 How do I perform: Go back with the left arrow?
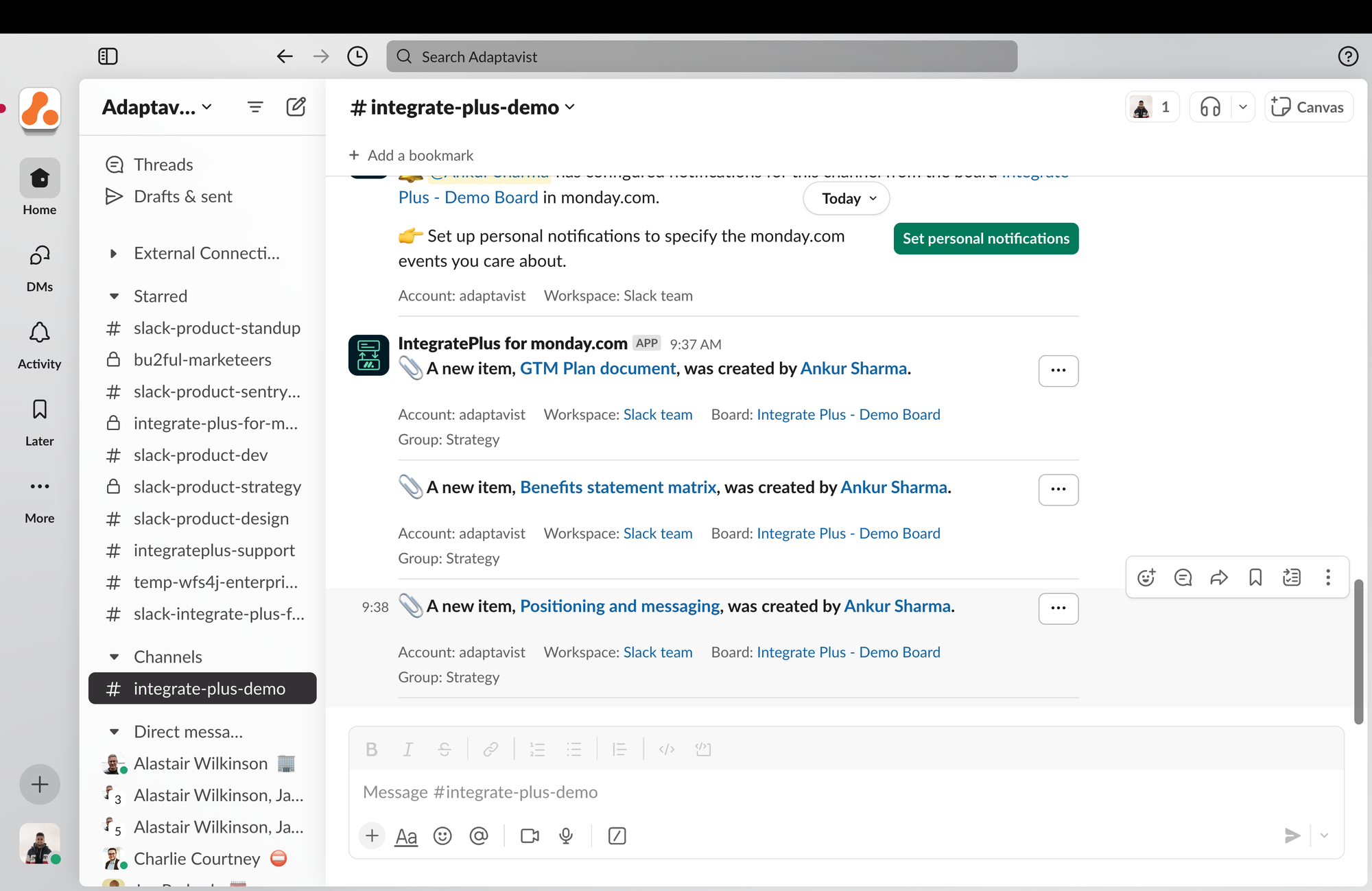[285, 56]
